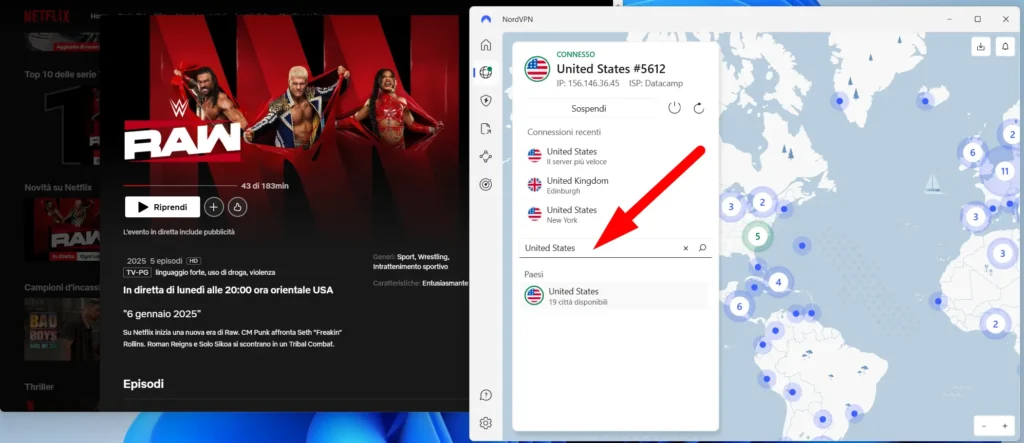Open the Dark Web Monitor target icon
Screen dimensions: 1024x443
[x=485, y=185]
